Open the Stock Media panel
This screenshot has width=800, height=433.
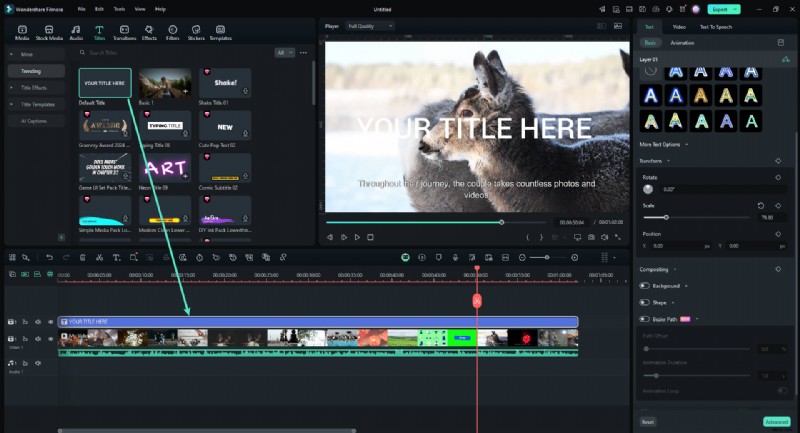[x=47, y=33]
